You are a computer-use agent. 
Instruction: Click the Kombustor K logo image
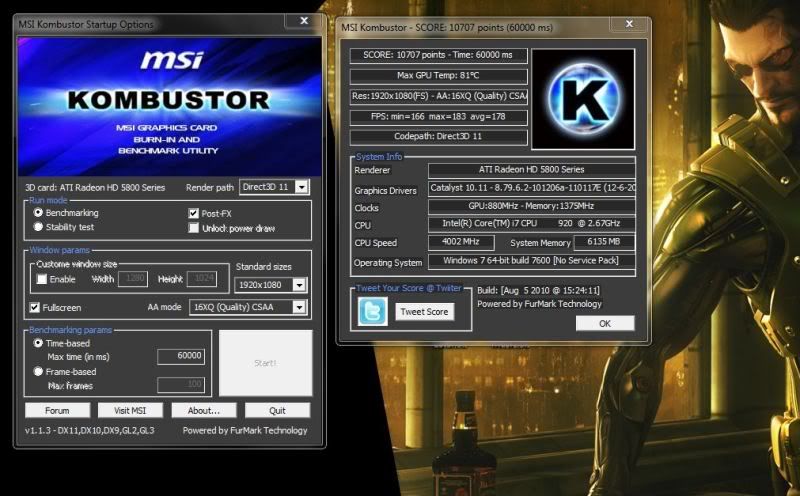583,98
